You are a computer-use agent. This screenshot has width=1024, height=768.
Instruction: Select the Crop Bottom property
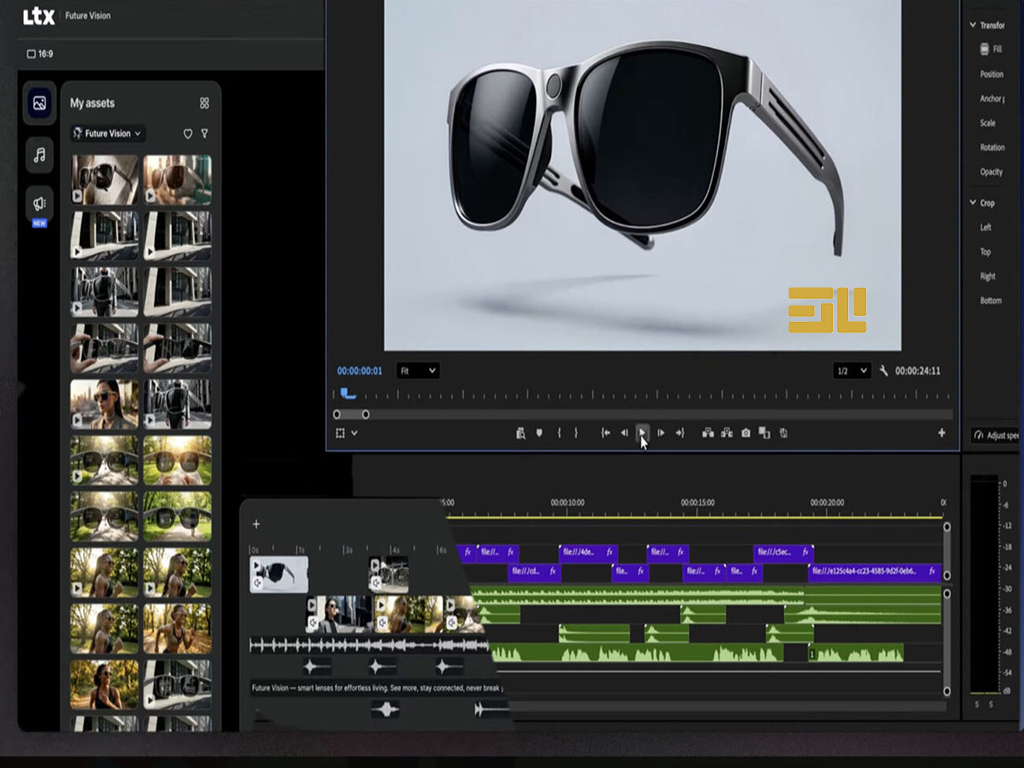pos(991,300)
